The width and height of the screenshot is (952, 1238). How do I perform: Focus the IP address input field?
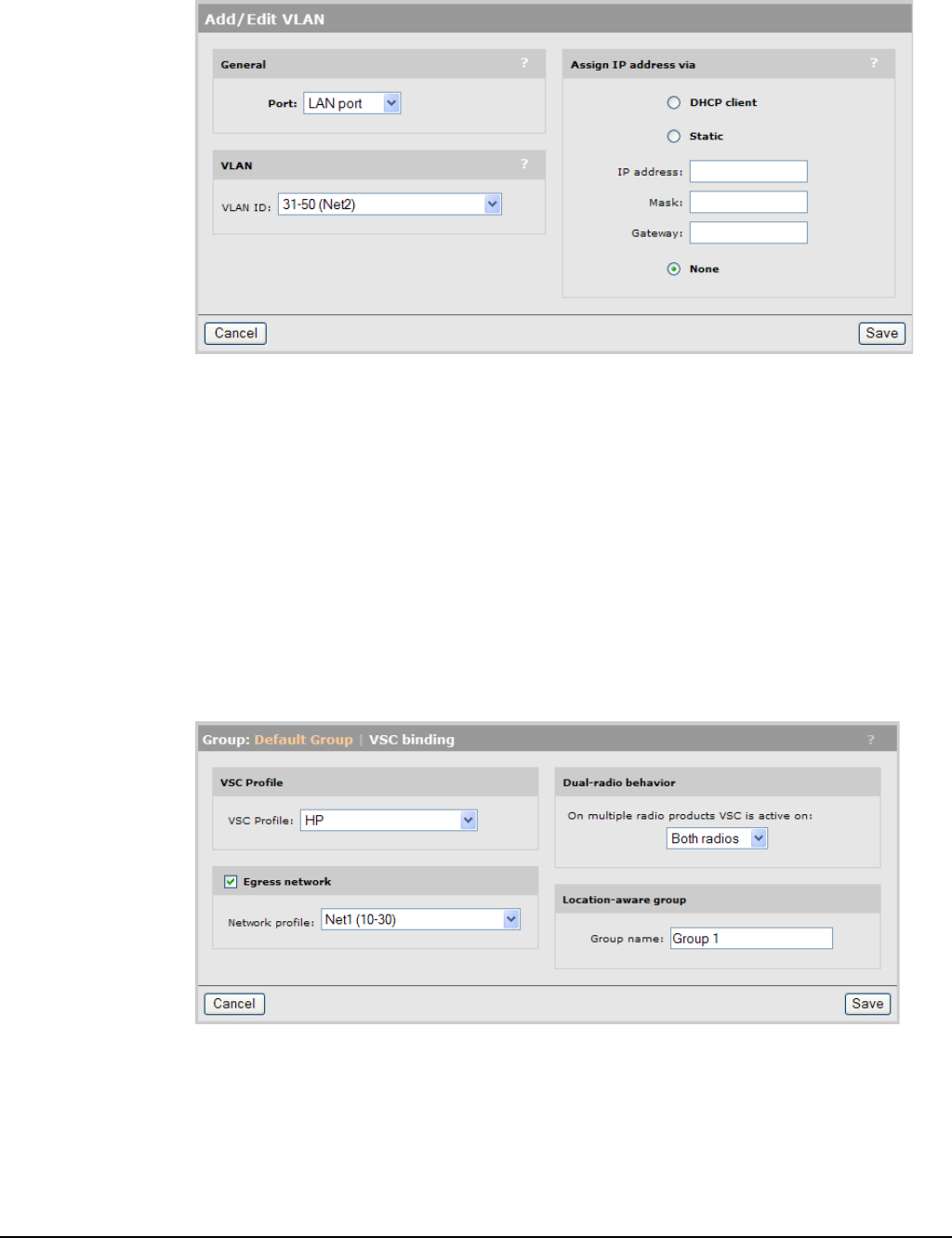[x=748, y=172]
